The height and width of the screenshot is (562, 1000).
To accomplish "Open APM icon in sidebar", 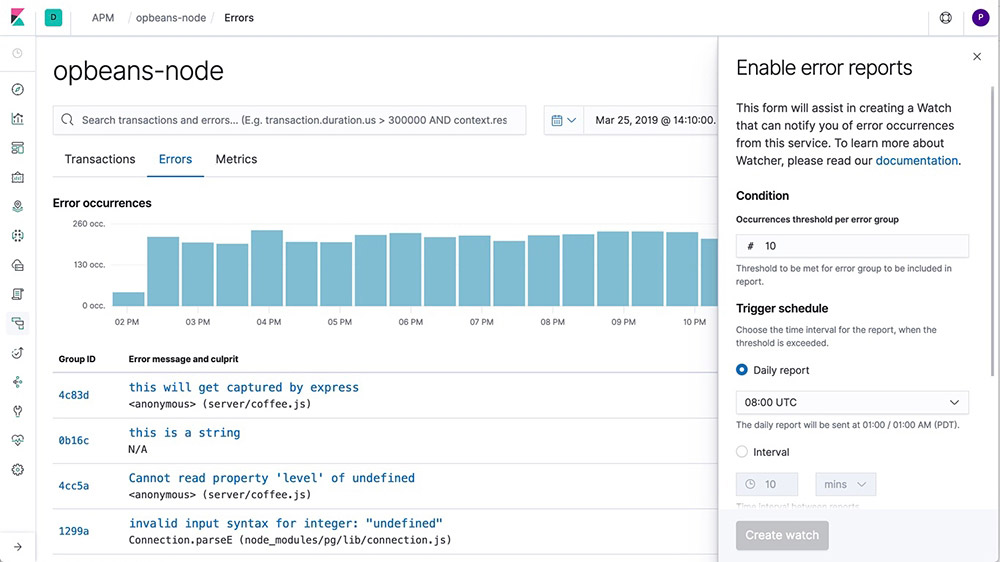I will click(17, 323).
